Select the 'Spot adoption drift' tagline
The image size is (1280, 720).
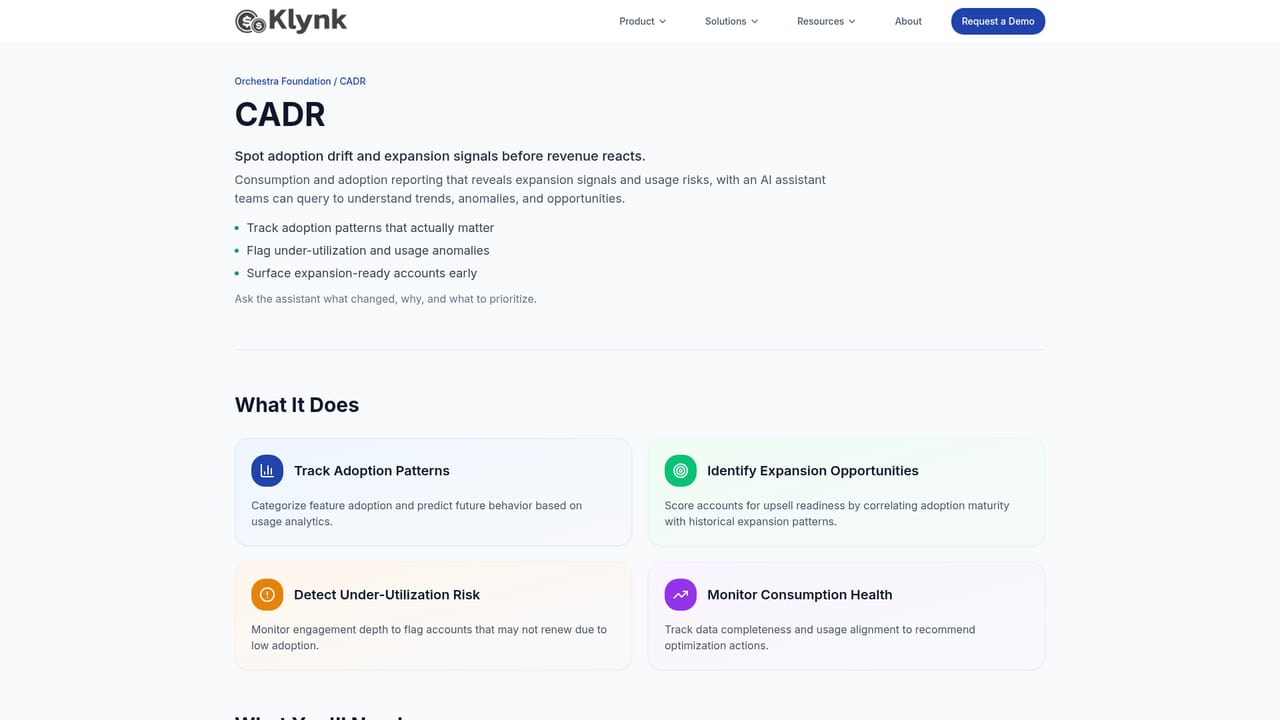pyautogui.click(x=440, y=156)
